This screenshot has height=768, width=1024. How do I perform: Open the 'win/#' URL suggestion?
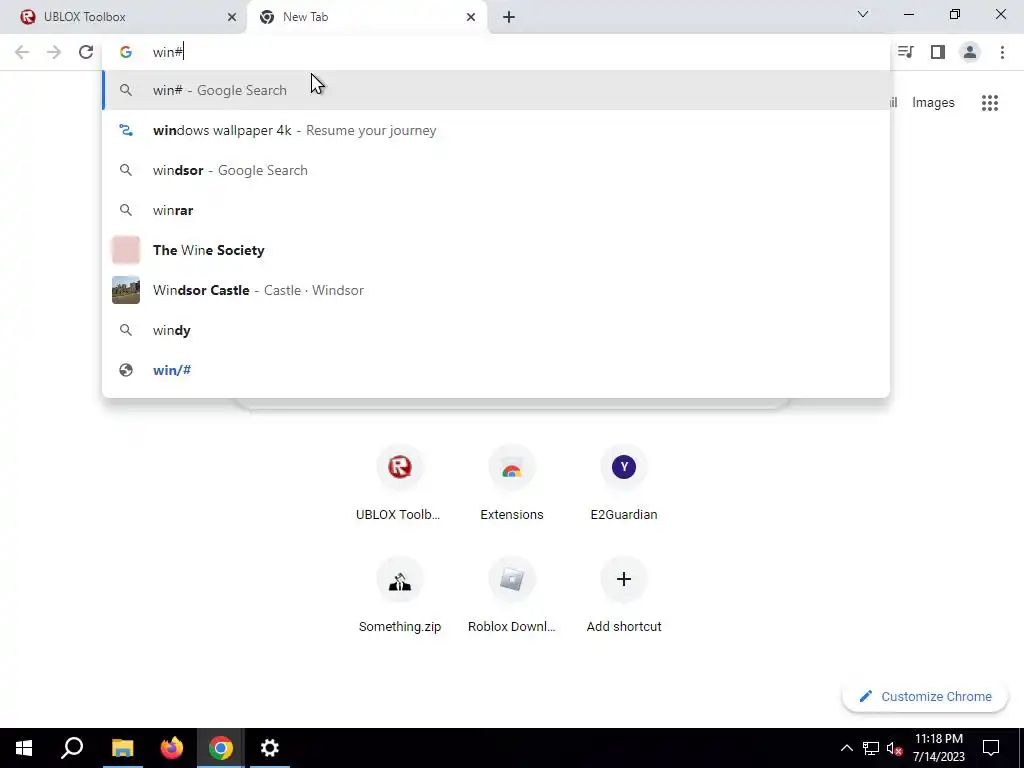[496, 370]
